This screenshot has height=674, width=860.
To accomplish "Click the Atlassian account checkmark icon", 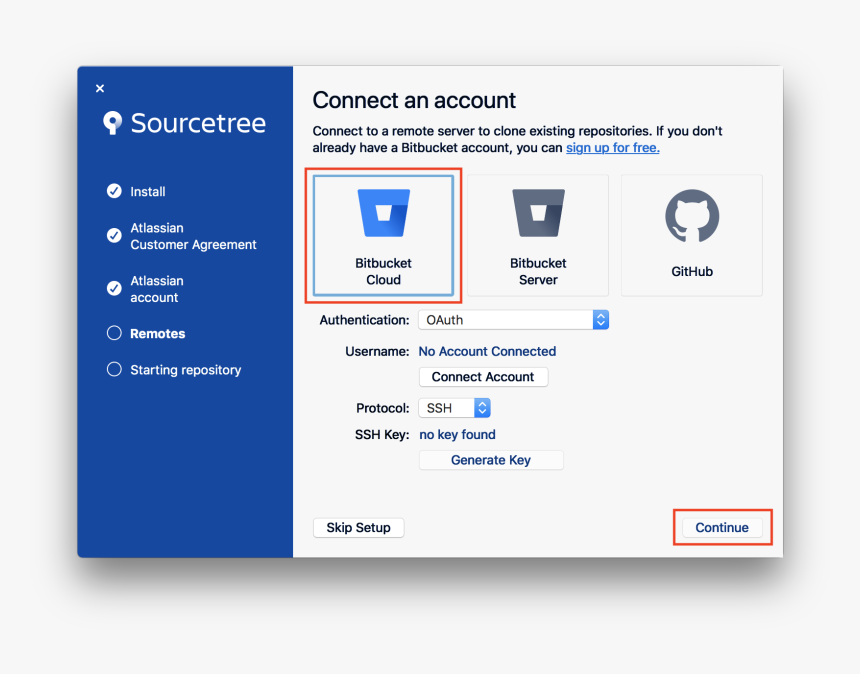I will click(113, 289).
